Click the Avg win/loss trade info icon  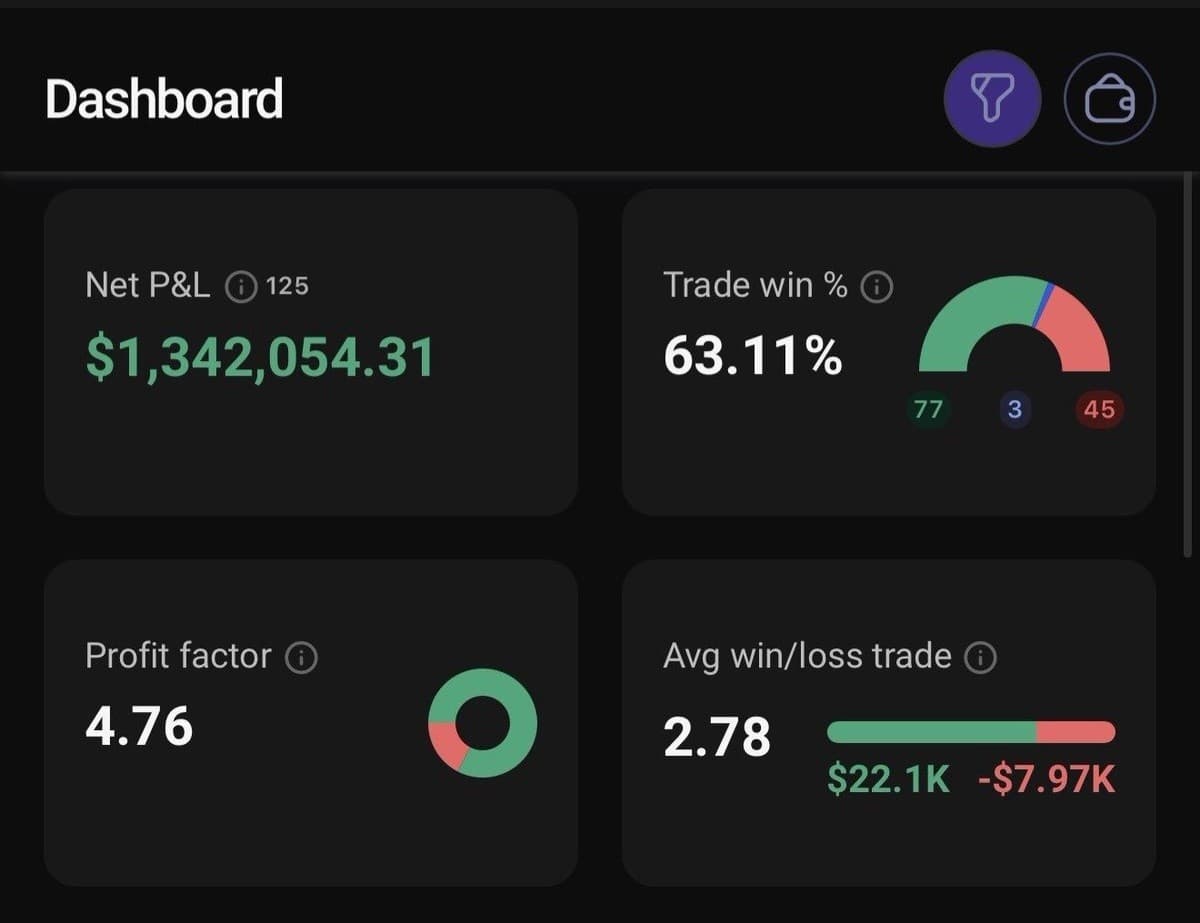coord(981,657)
